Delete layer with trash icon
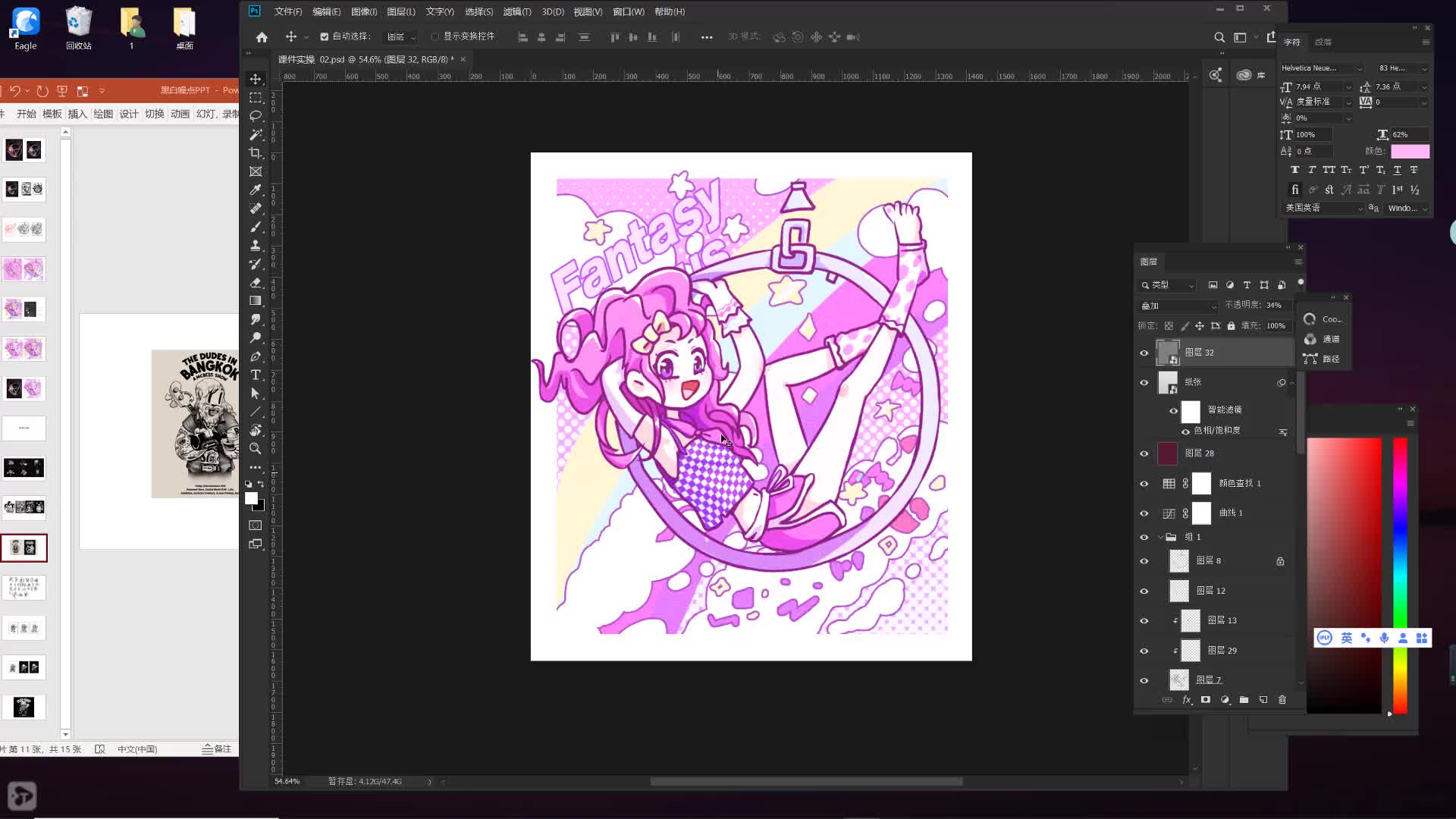Viewport: 1456px width, 819px height. click(1282, 700)
